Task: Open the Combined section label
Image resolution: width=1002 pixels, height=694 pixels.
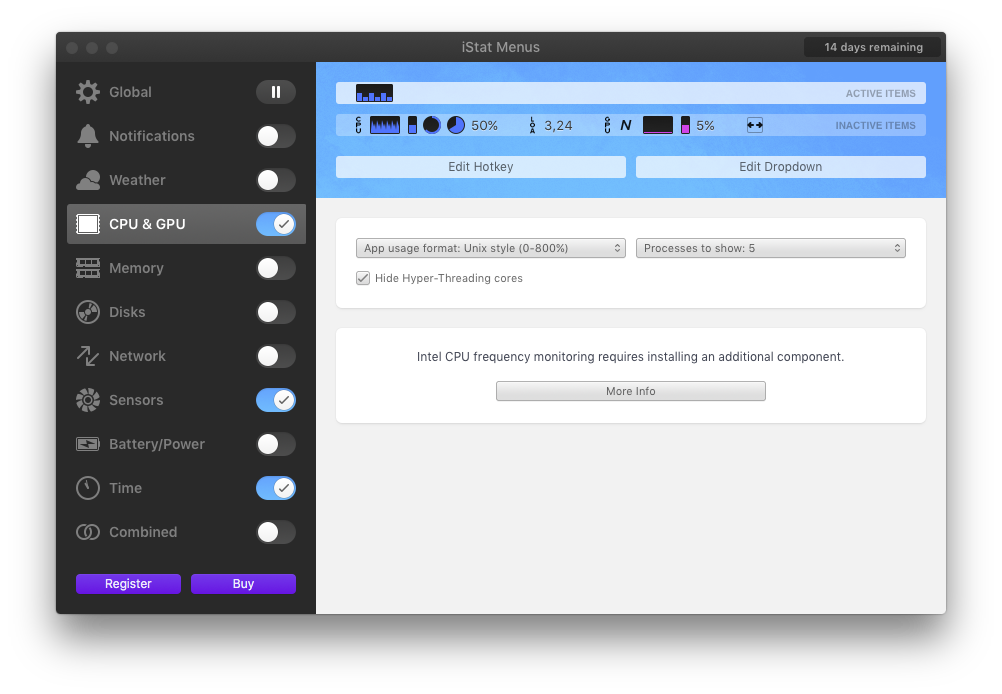Action: click(x=143, y=532)
